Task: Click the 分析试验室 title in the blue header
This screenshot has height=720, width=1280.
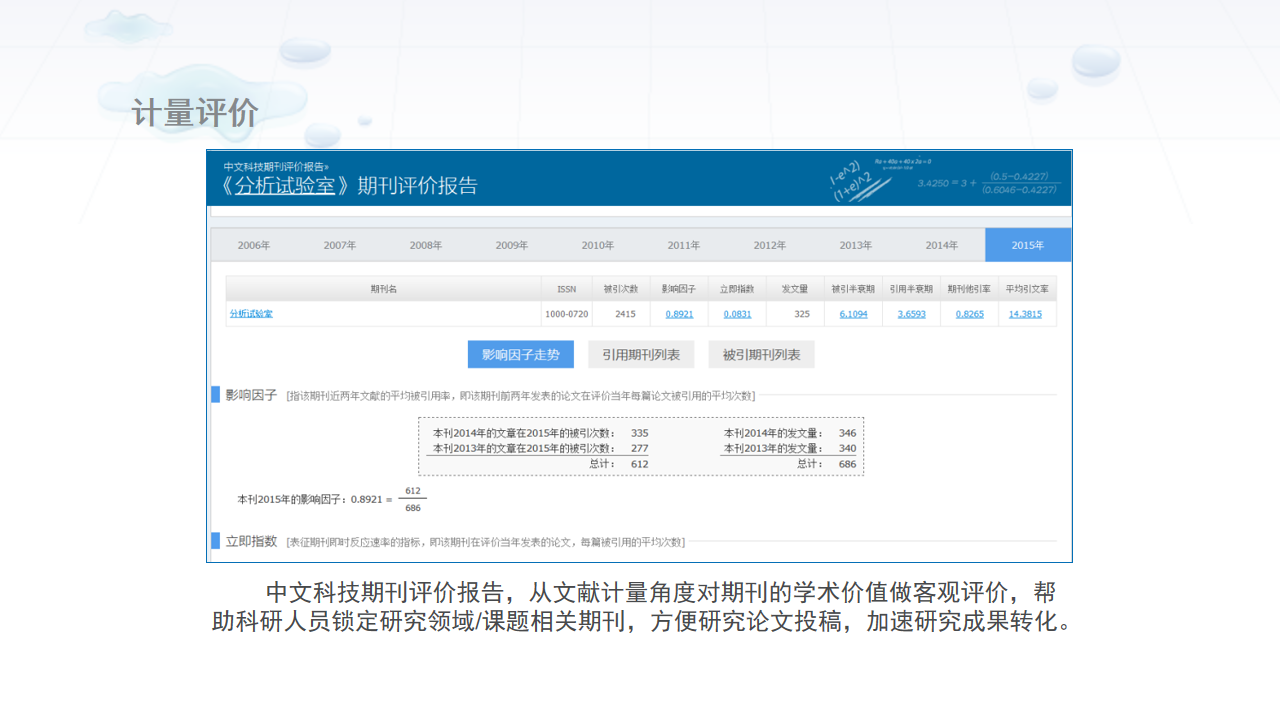Action: point(285,186)
